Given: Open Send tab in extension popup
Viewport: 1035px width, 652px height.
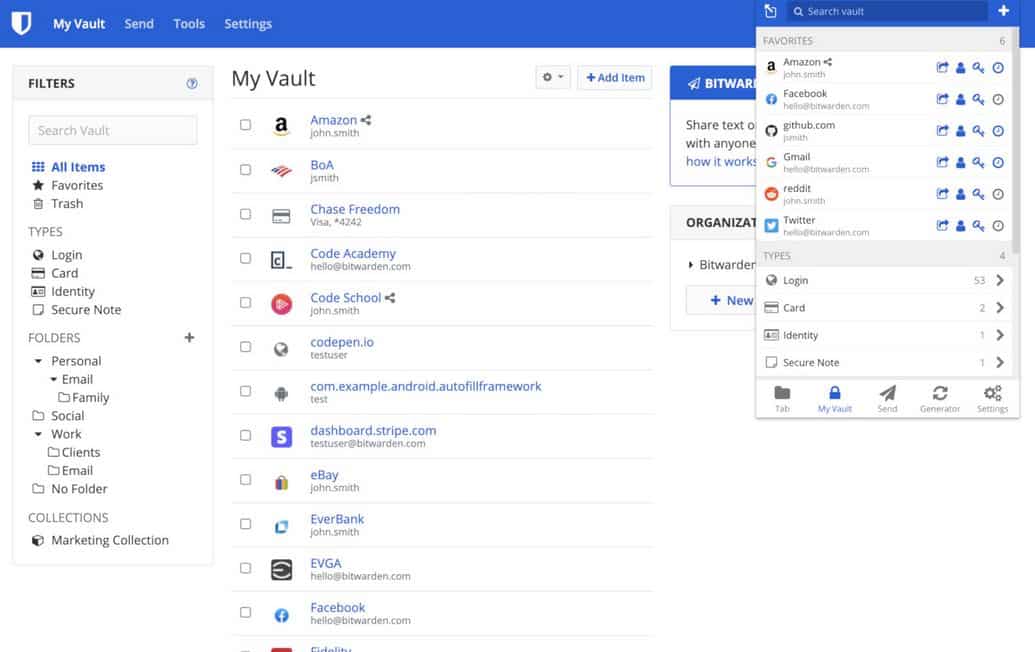Looking at the screenshot, I should [x=887, y=399].
